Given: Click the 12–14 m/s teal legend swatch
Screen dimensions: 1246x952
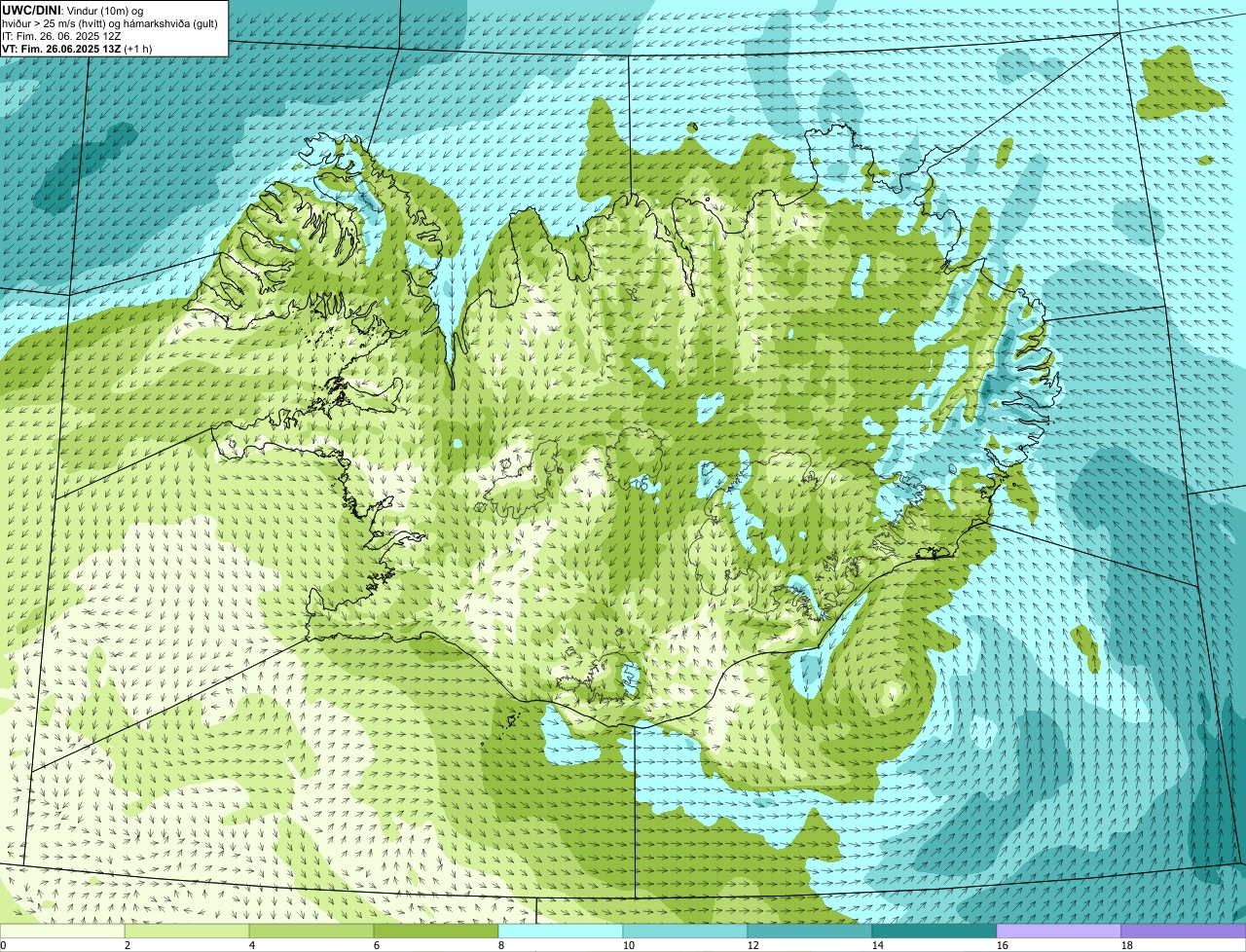Looking at the screenshot, I should pos(810,931).
